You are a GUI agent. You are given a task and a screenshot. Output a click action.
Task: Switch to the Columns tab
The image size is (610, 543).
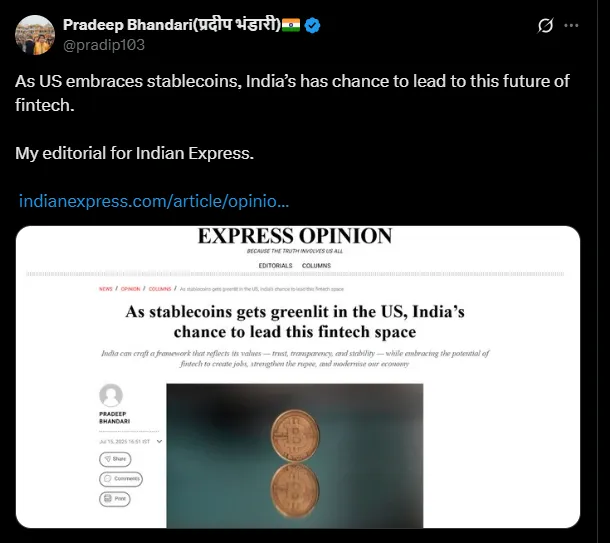click(316, 265)
